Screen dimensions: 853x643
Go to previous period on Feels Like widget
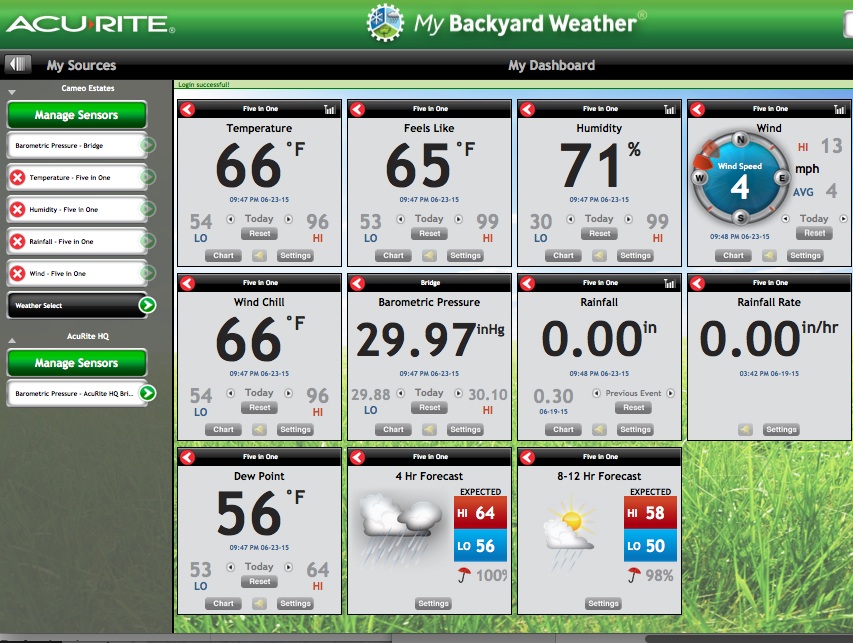pos(400,219)
